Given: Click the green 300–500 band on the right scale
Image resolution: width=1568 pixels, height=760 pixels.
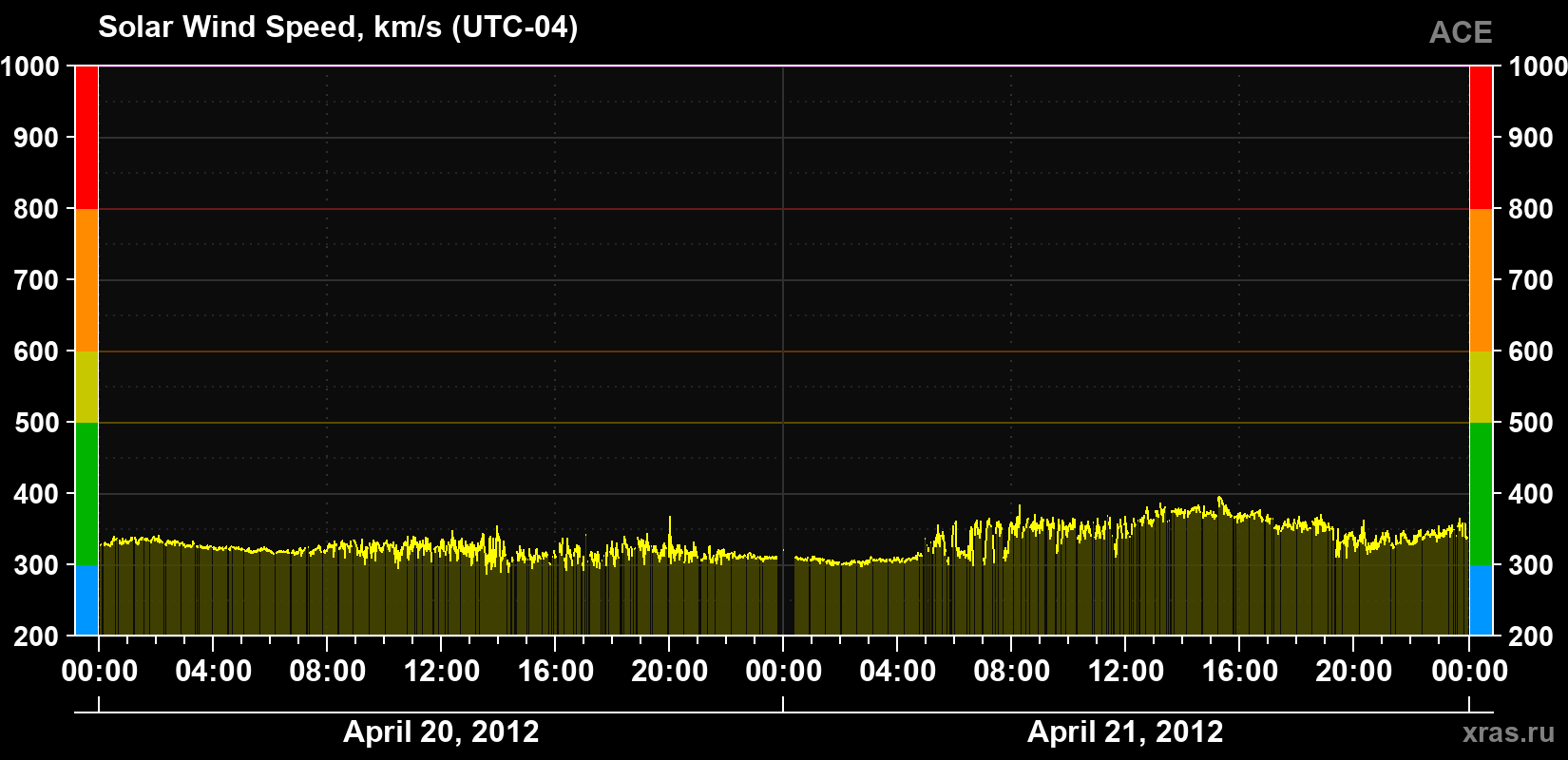Looking at the screenshot, I should tap(1481, 494).
